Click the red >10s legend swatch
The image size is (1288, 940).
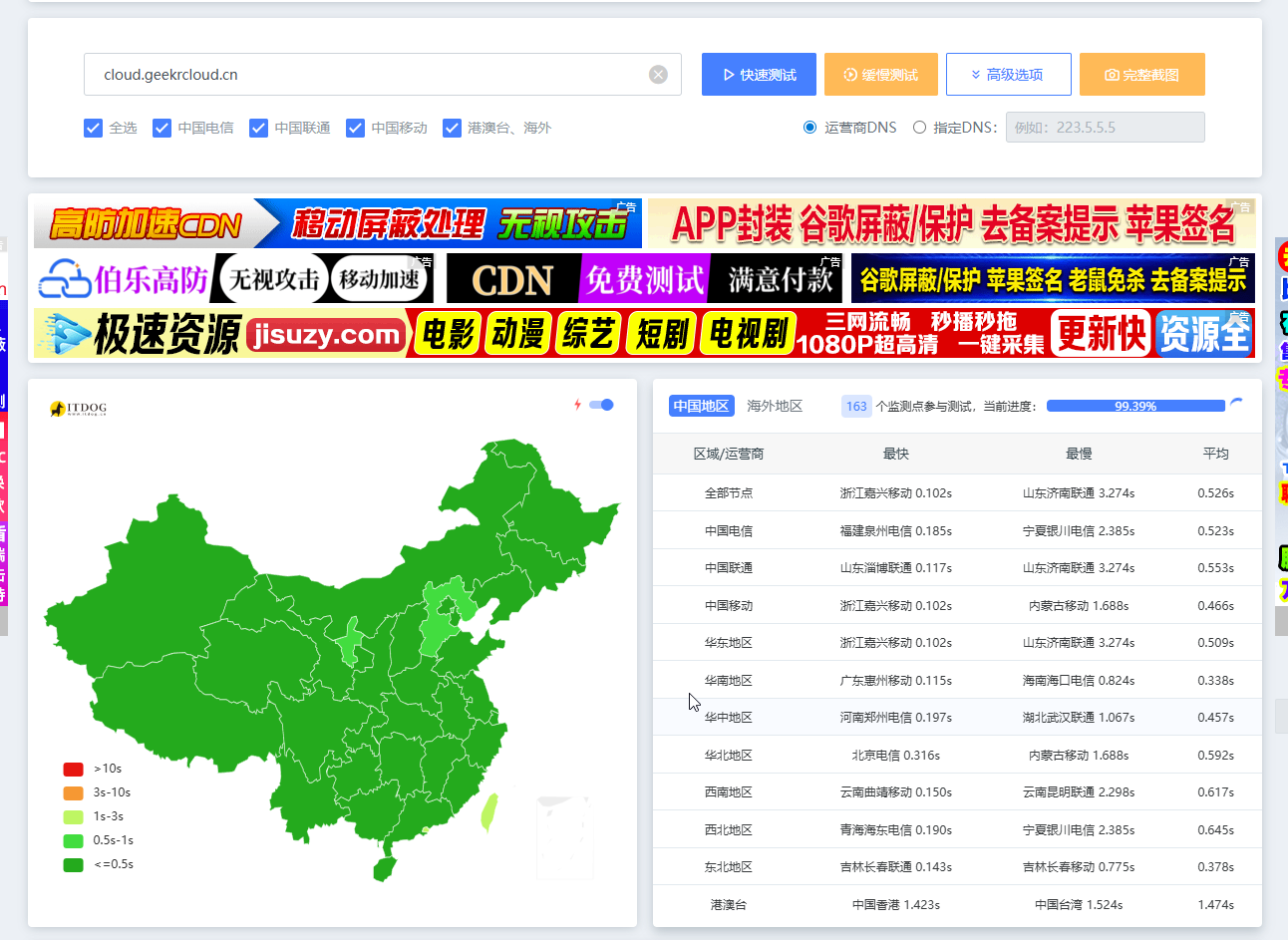[x=73, y=769]
